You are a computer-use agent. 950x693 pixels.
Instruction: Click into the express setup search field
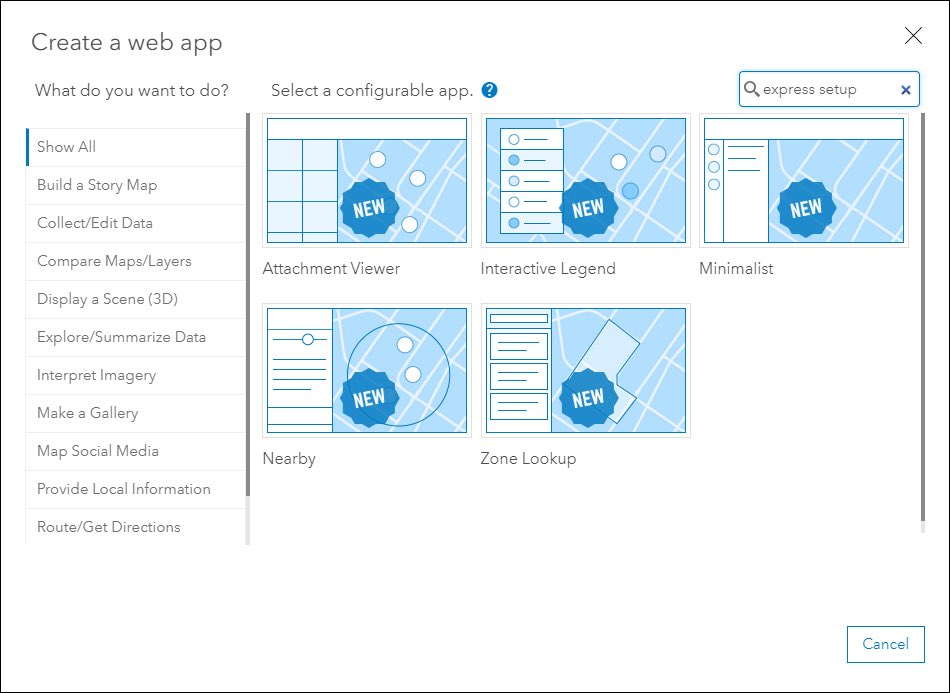click(x=829, y=89)
